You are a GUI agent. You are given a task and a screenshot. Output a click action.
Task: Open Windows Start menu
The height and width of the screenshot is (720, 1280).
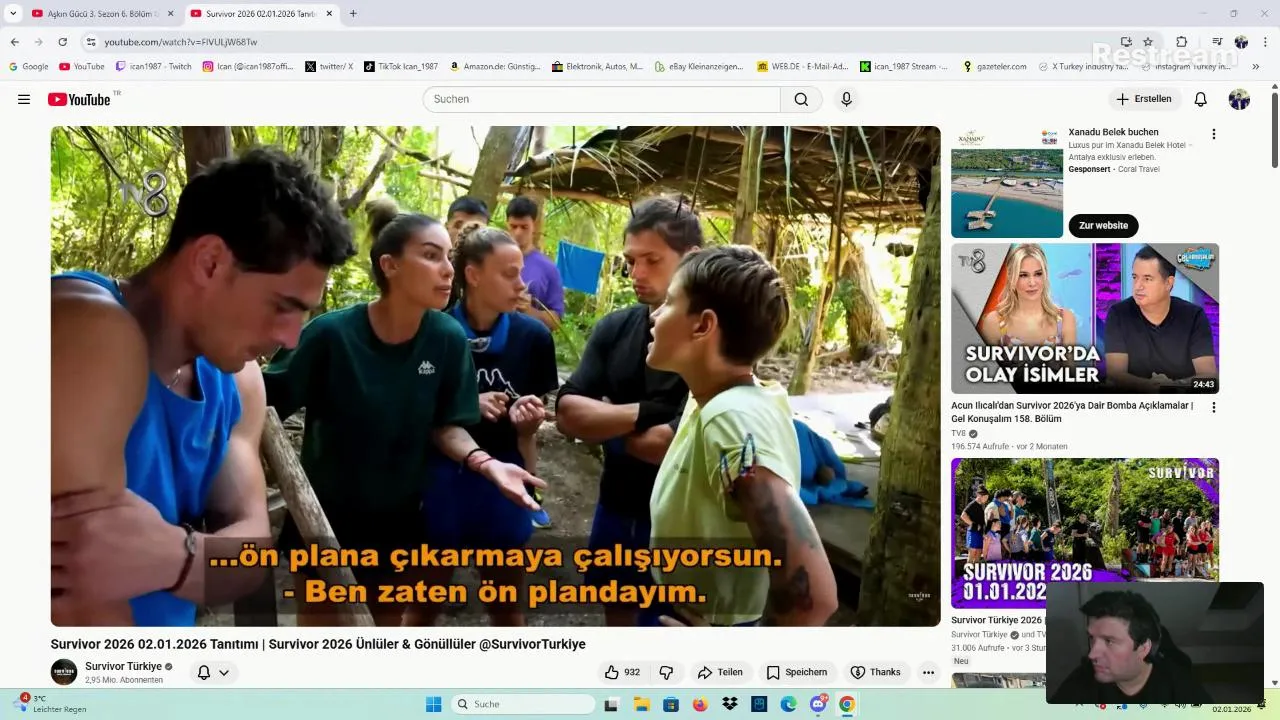[x=433, y=704]
